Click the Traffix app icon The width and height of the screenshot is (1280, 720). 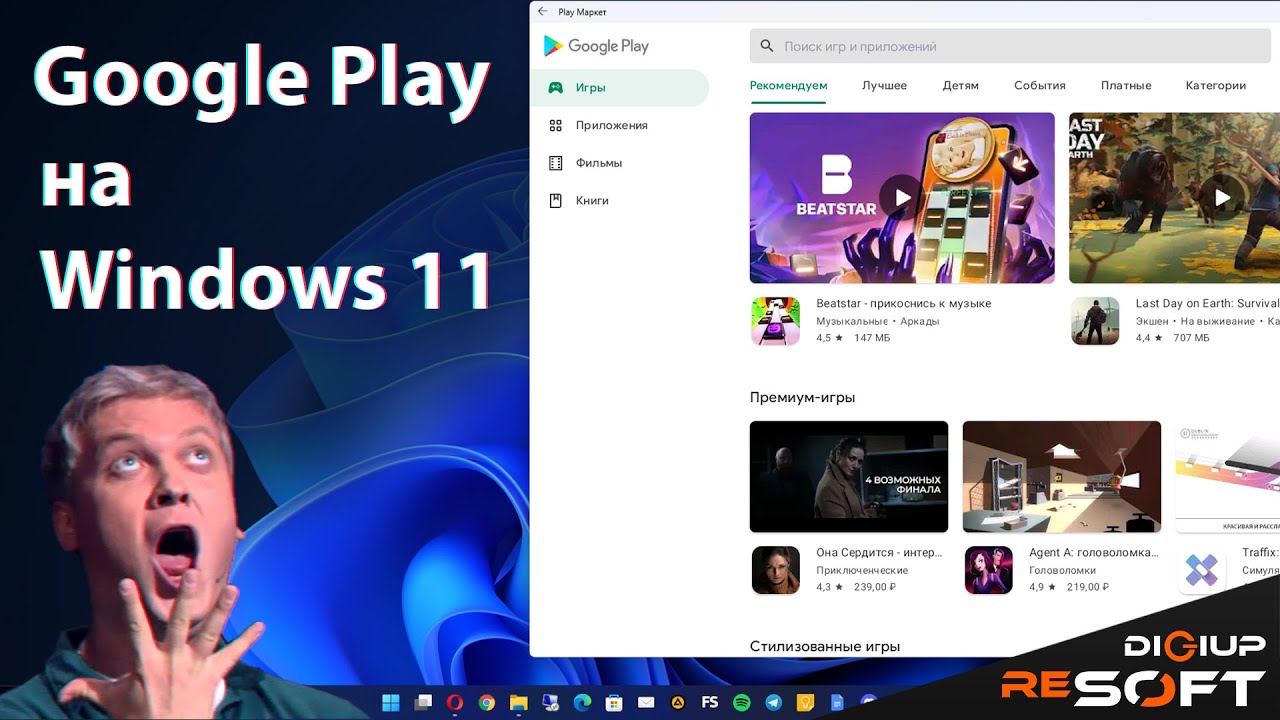point(1201,570)
